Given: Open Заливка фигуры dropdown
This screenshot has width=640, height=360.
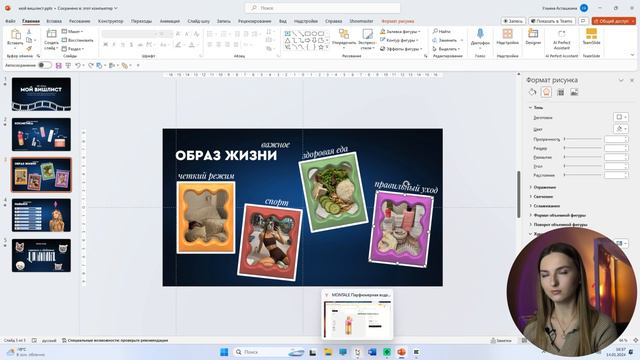Looking at the screenshot, I should click(400, 31).
